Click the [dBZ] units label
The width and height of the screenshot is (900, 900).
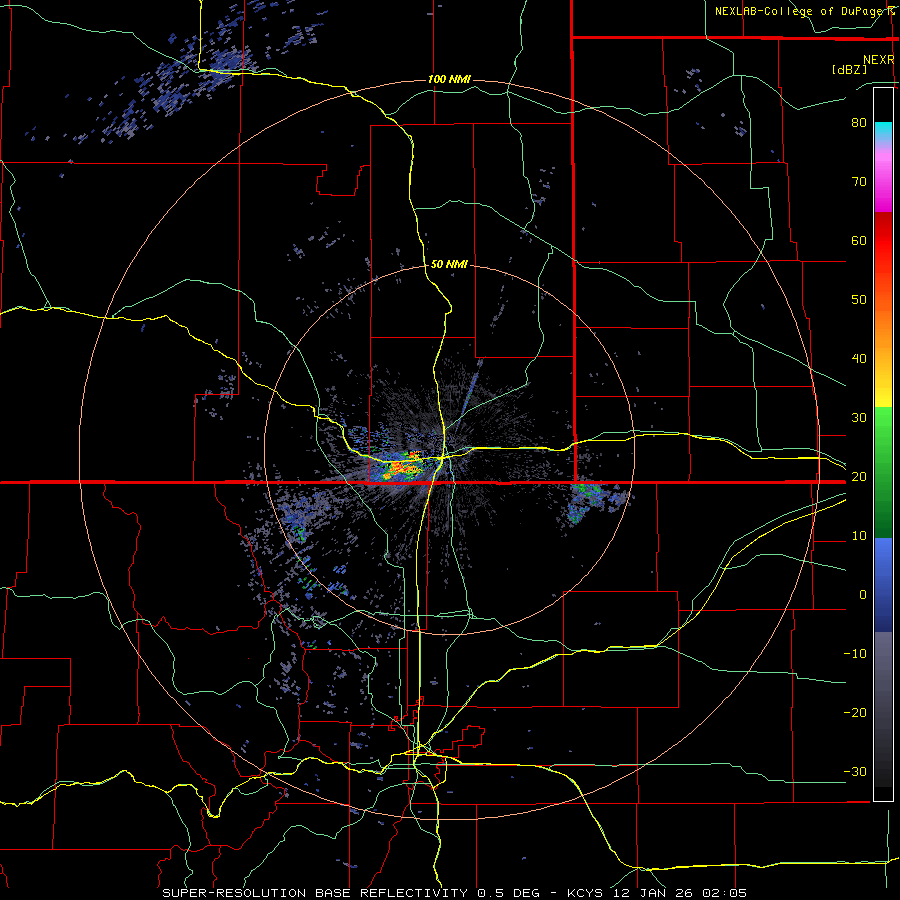point(849,70)
